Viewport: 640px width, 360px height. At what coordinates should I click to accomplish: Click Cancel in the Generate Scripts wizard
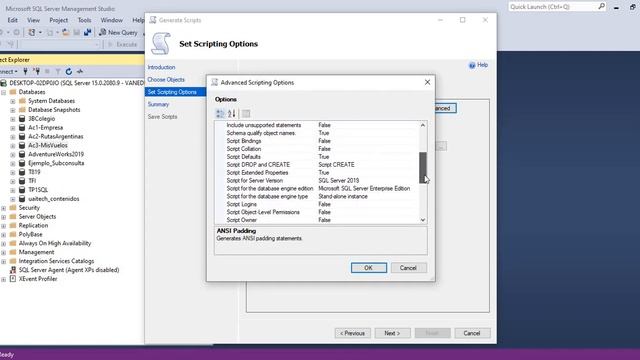[472, 333]
